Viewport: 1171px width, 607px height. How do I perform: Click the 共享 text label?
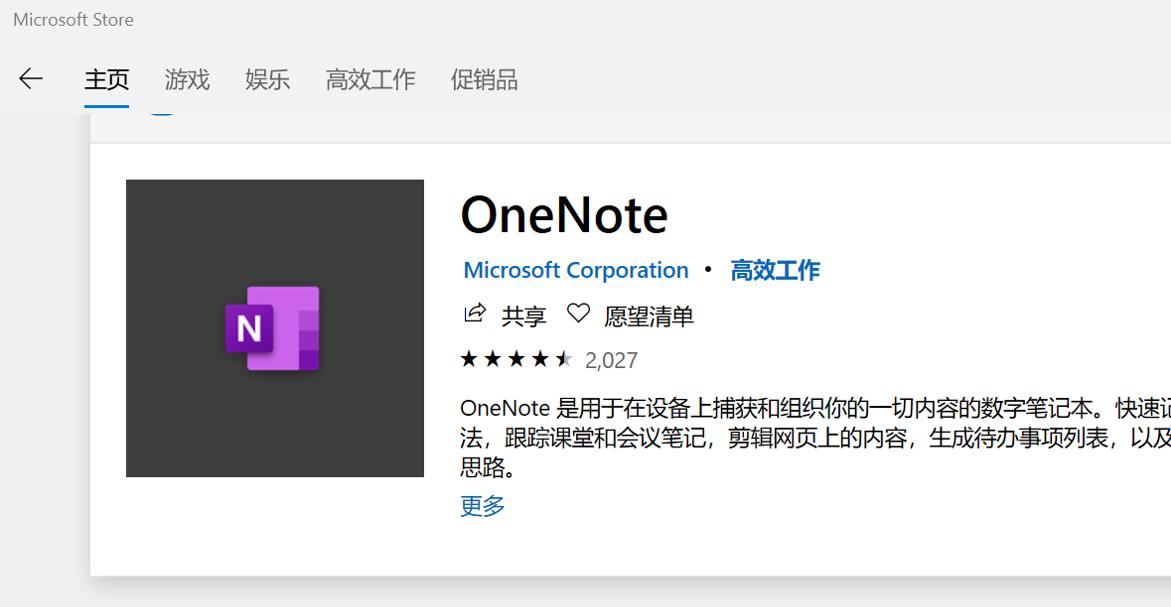coord(524,317)
